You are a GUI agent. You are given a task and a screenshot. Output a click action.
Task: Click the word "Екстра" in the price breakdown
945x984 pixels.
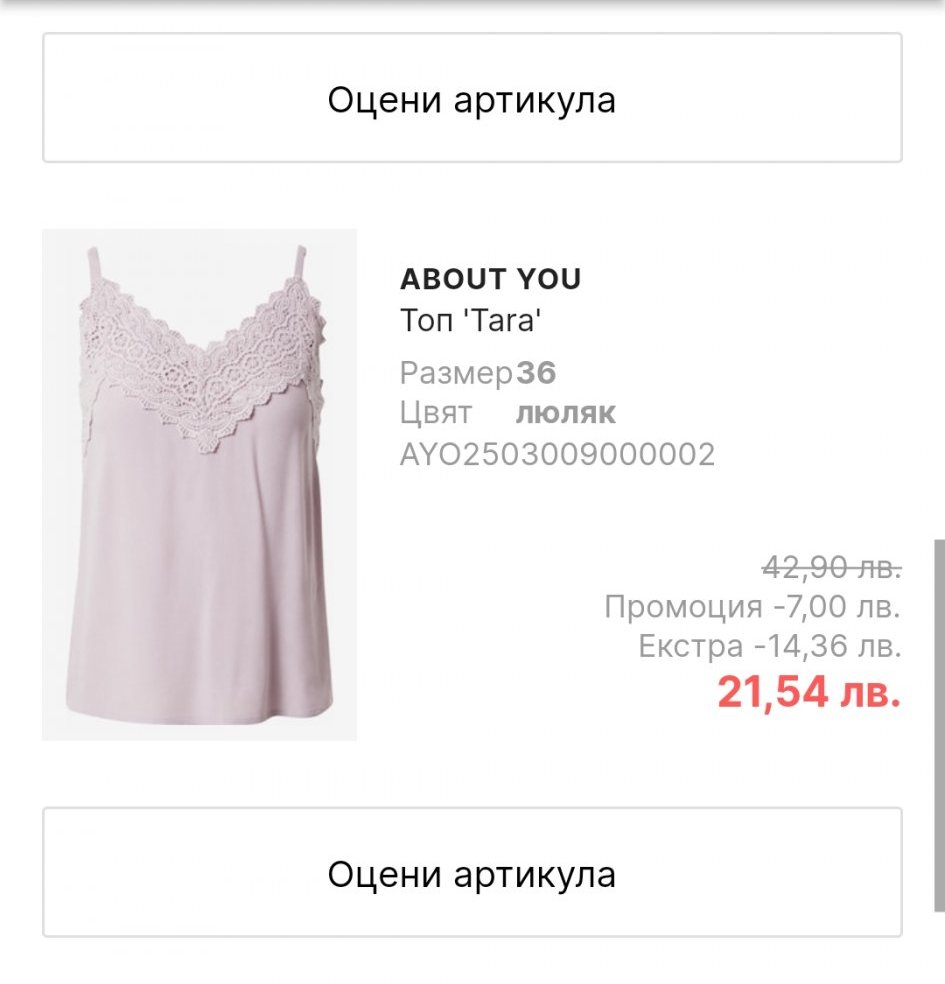click(691, 647)
